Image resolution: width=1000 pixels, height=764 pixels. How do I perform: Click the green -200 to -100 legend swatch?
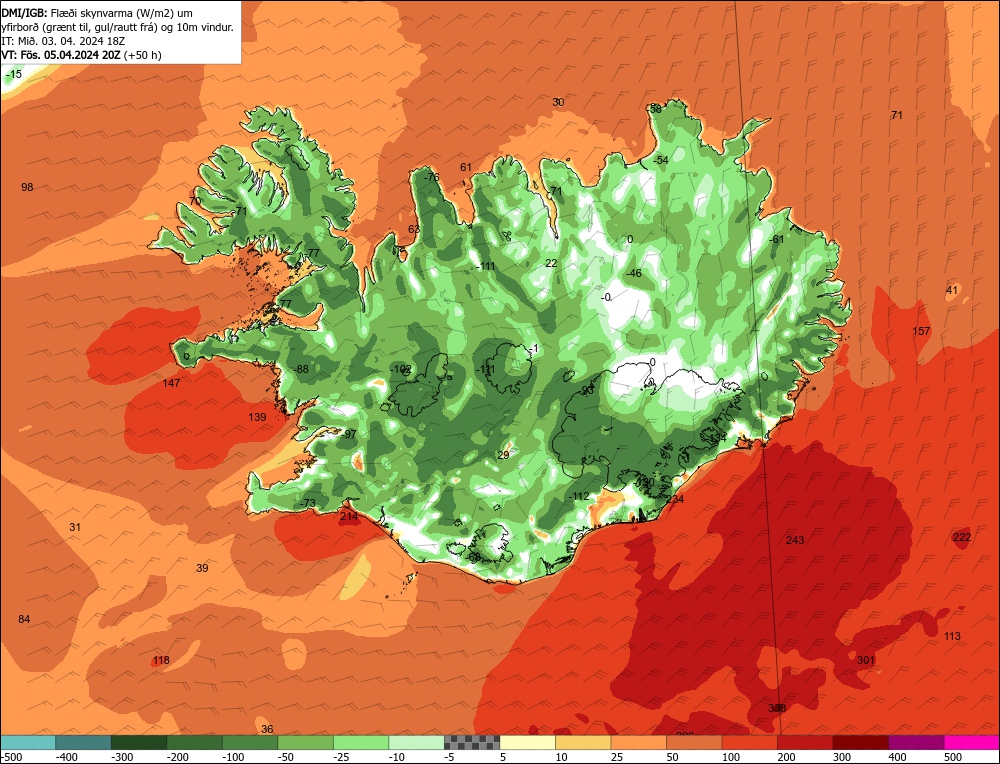195,742
